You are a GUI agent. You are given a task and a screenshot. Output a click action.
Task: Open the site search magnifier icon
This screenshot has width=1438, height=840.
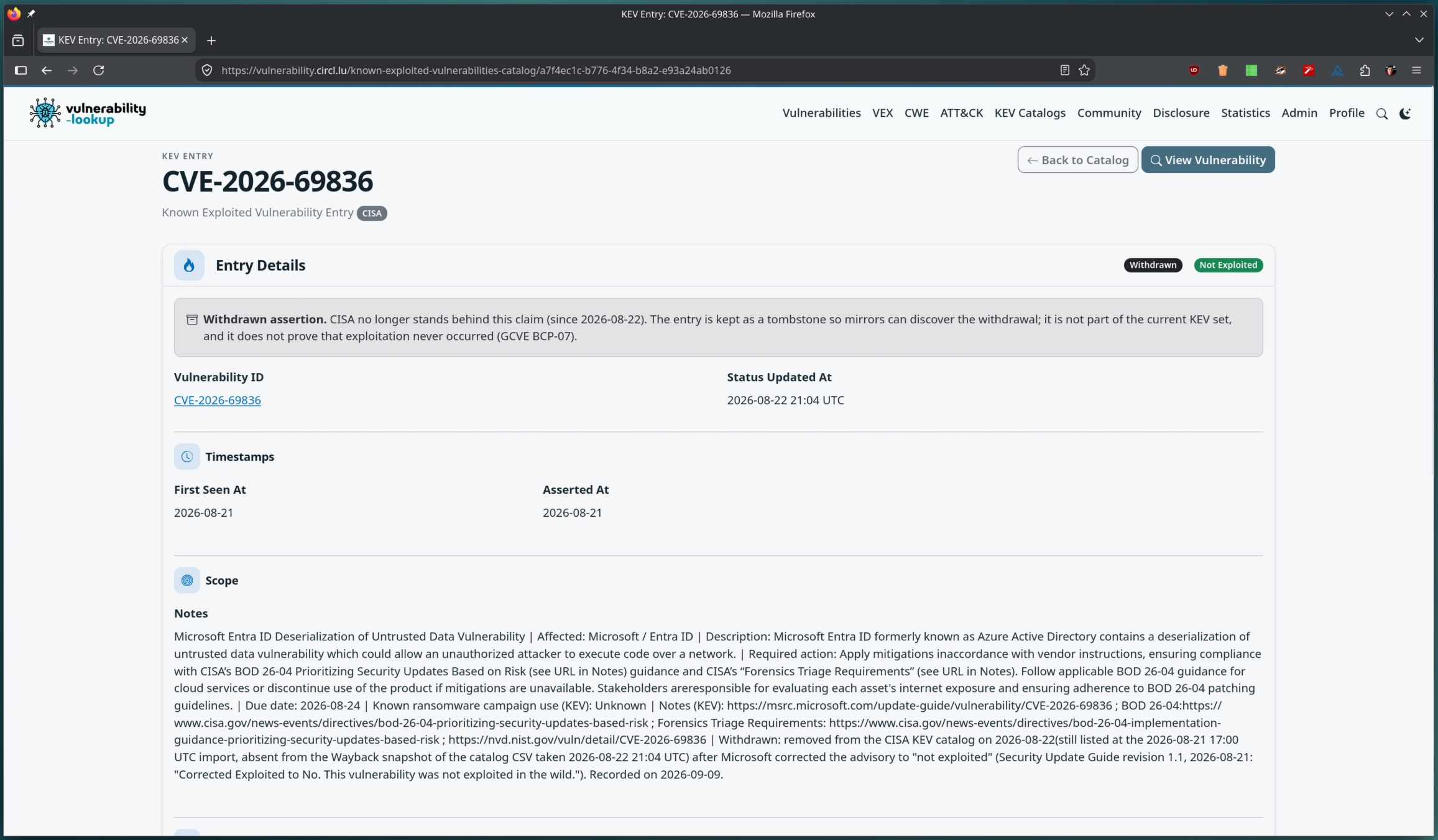click(x=1381, y=114)
